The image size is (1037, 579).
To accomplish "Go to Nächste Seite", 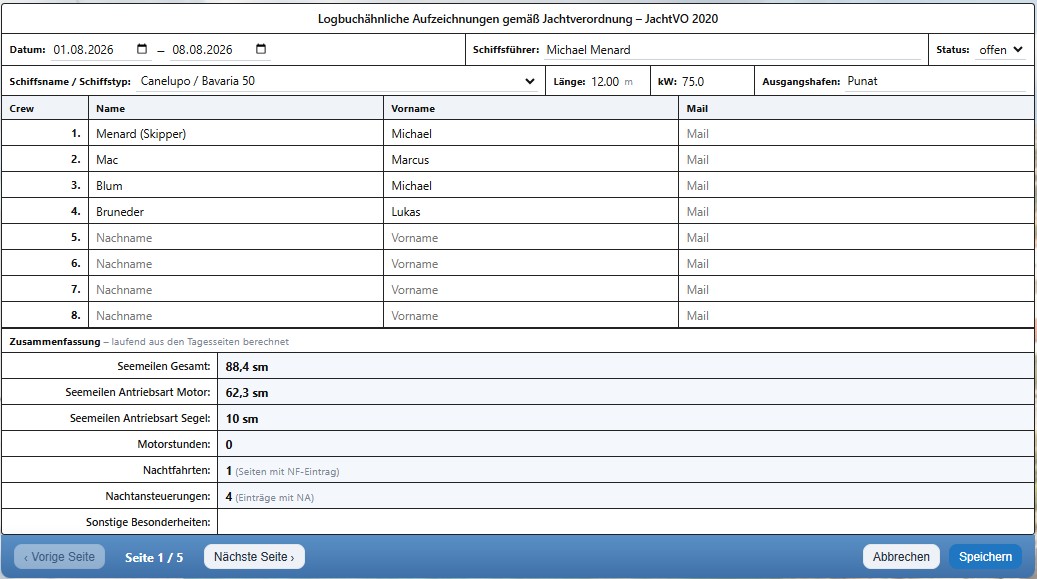I will click(254, 557).
